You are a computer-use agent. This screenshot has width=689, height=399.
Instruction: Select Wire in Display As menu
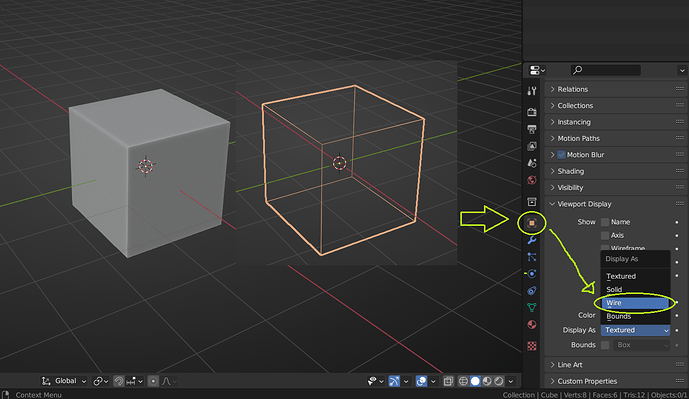(635, 303)
